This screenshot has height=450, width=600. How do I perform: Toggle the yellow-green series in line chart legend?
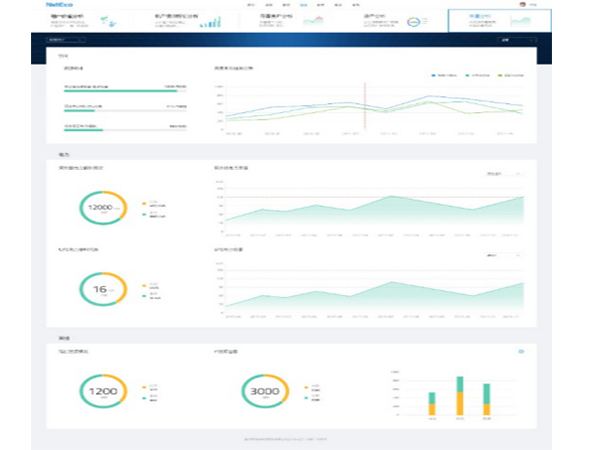click(x=510, y=75)
